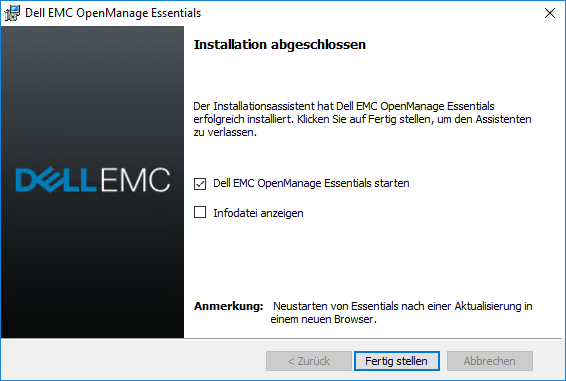Click the dark gradient banner above logo

point(92,96)
